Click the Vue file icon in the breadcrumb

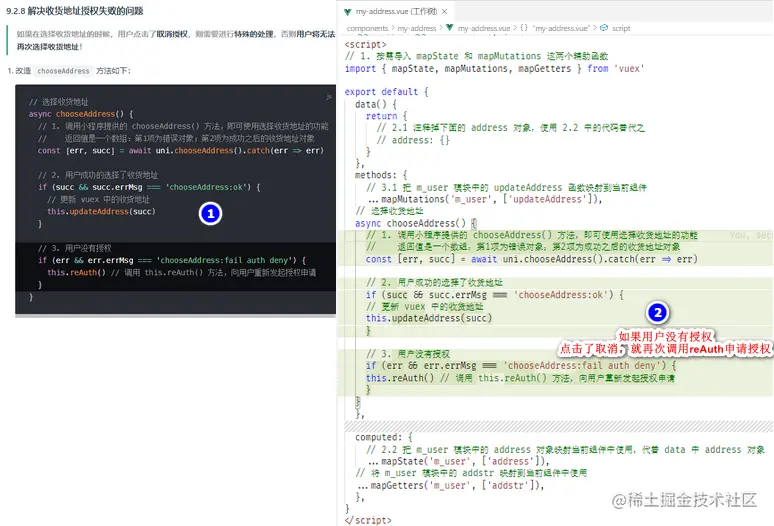(450, 28)
